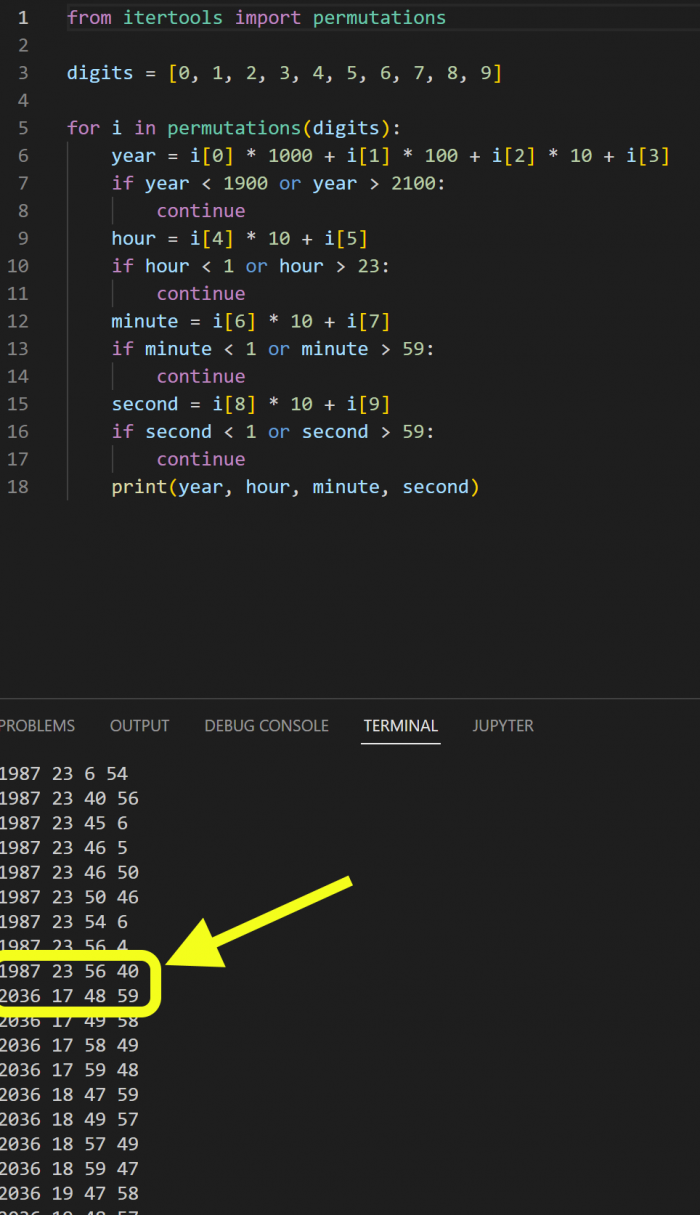Image resolution: width=700 pixels, height=1215 pixels.
Task: Select line number 5 in the gutter
Action: pyautogui.click(x=23, y=128)
